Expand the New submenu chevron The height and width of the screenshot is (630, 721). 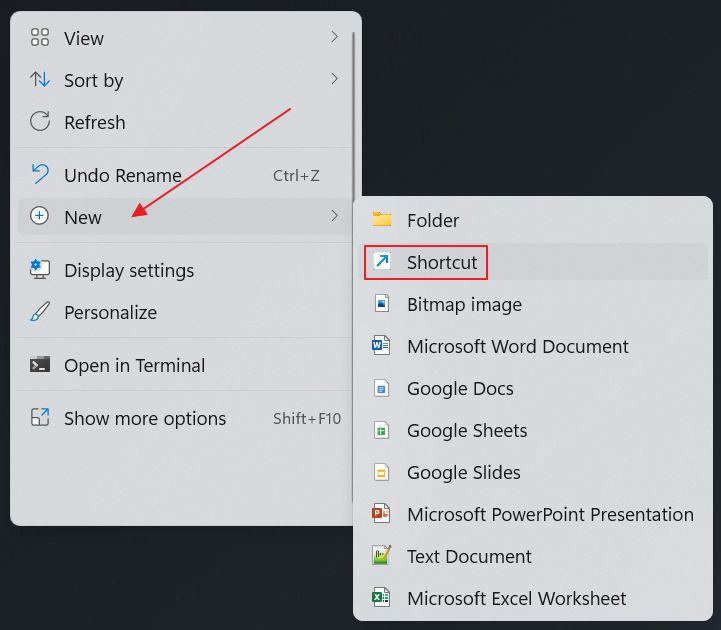coord(334,216)
